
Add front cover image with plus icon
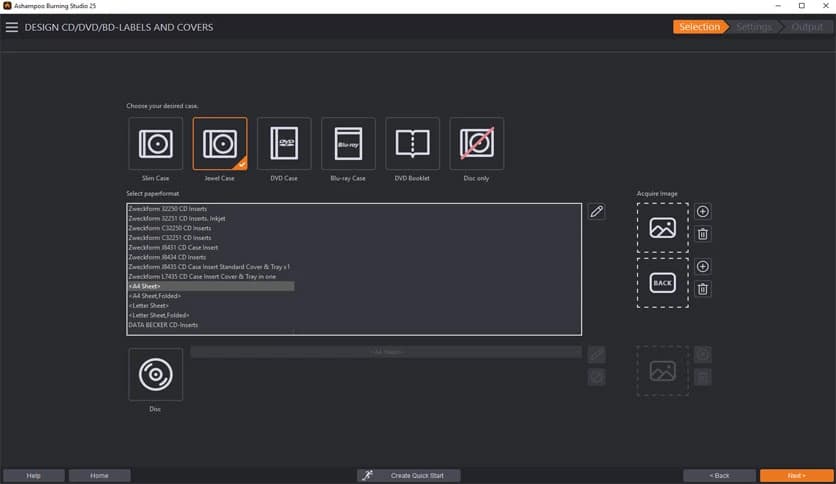tap(703, 212)
